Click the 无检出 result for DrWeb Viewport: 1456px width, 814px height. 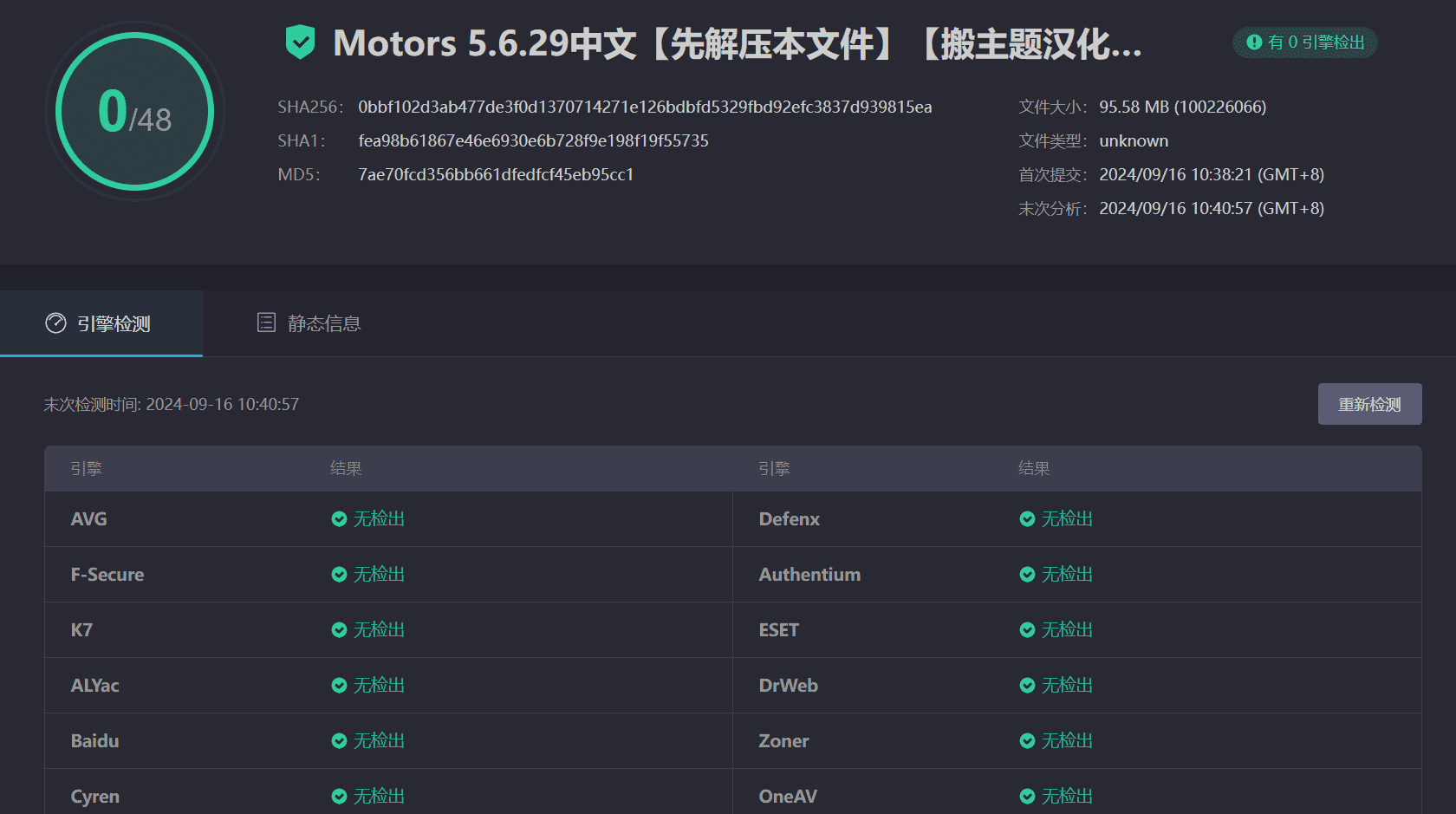pos(1067,685)
